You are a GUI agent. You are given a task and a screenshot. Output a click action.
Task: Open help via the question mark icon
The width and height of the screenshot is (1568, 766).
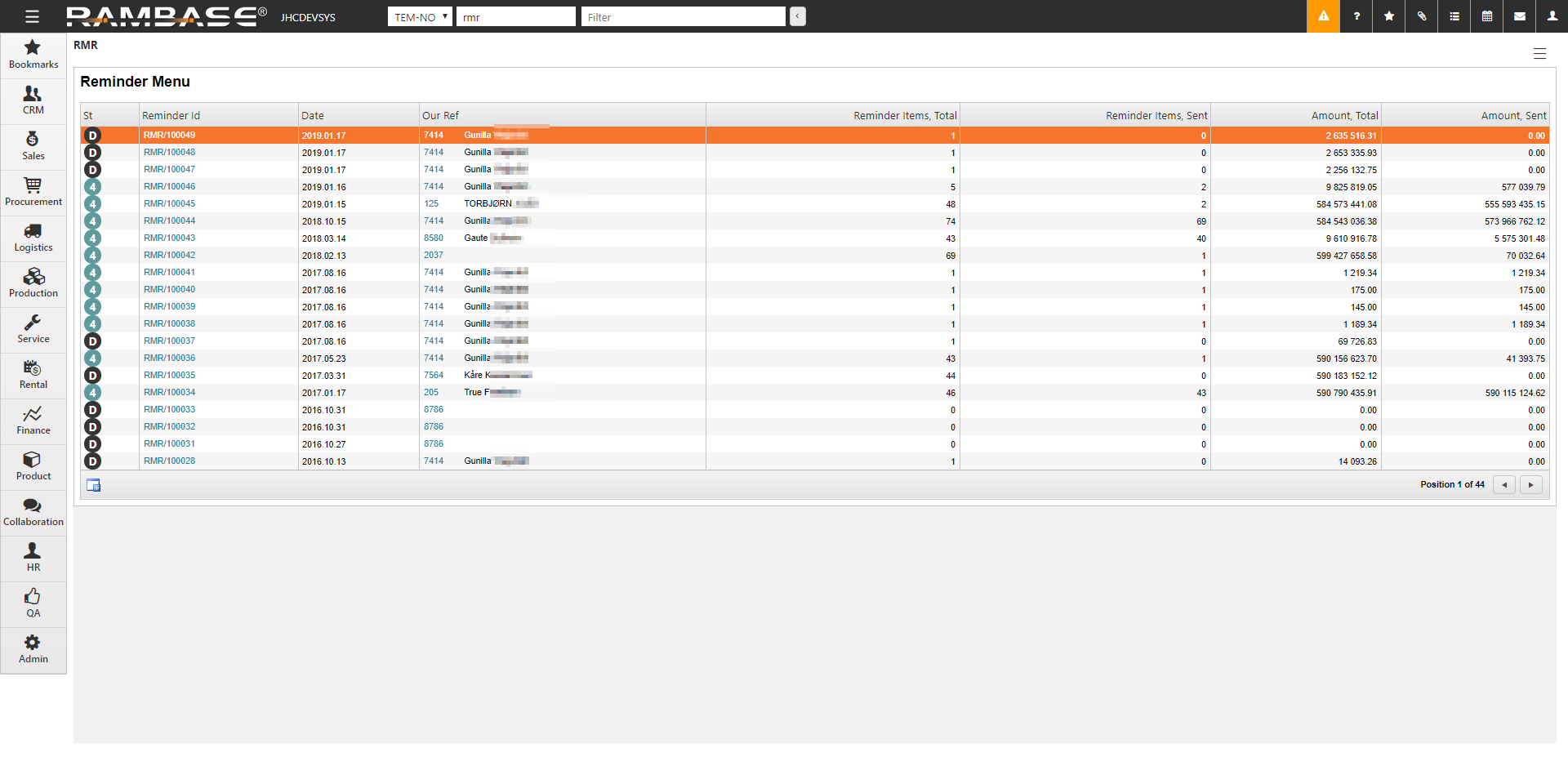tap(1356, 16)
